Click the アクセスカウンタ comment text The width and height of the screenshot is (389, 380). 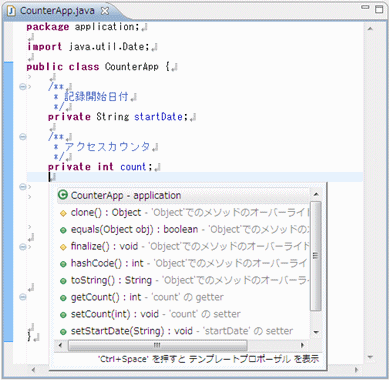[107, 147]
